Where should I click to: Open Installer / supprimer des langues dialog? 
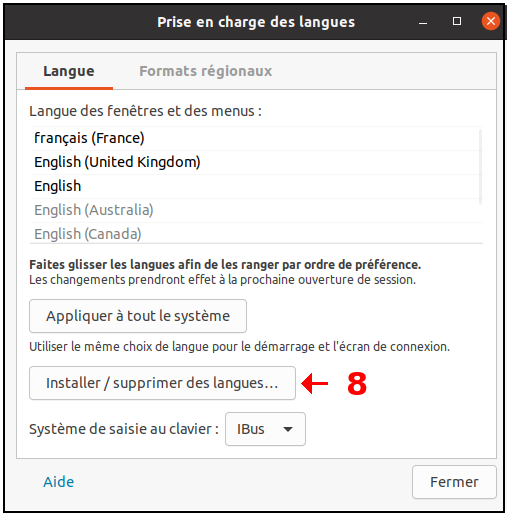(x=162, y=383)
